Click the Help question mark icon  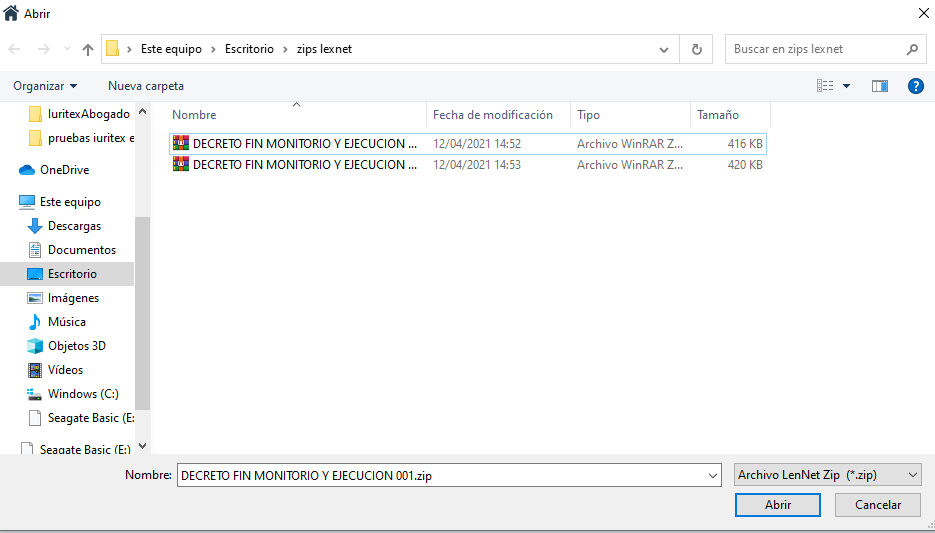914,86
